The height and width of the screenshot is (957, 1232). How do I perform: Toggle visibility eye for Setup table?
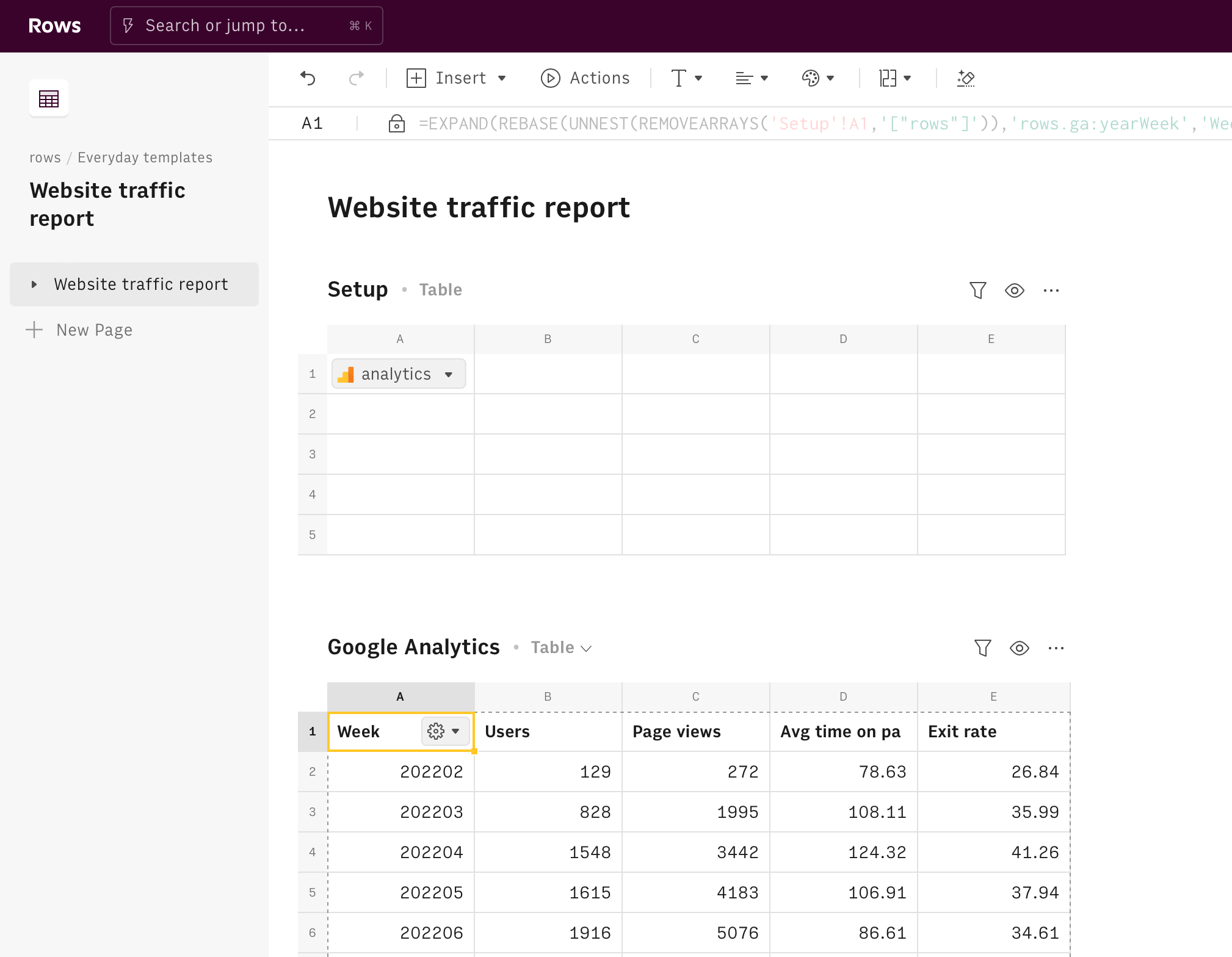(x=1015, y=291)
